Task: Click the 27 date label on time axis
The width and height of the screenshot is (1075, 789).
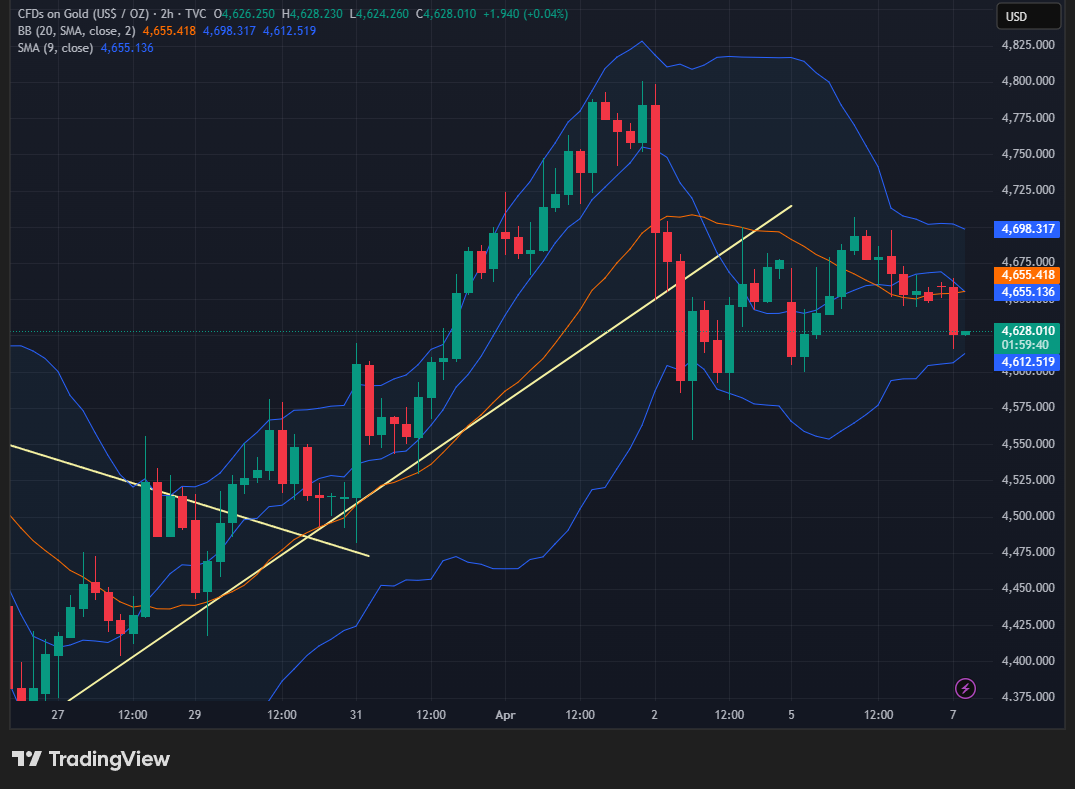Action: (x=57, y=715)
